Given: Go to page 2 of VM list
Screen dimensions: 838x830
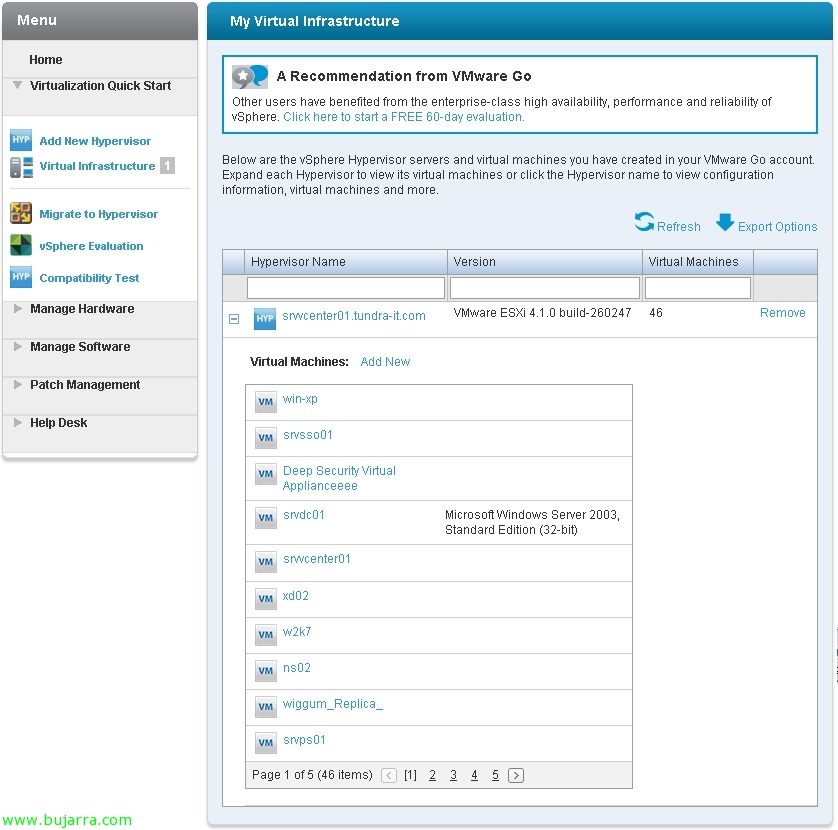Looking at the screenshot, I should point(432,775).
